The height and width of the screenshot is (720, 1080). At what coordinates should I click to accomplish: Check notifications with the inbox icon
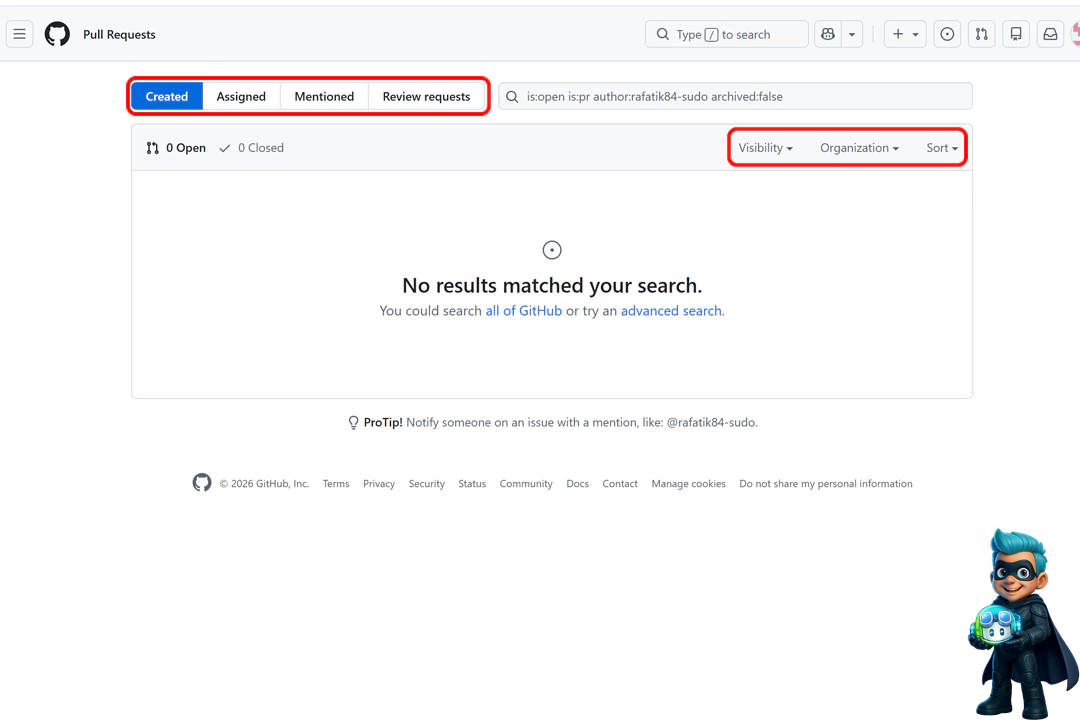tap(1049, 33)
